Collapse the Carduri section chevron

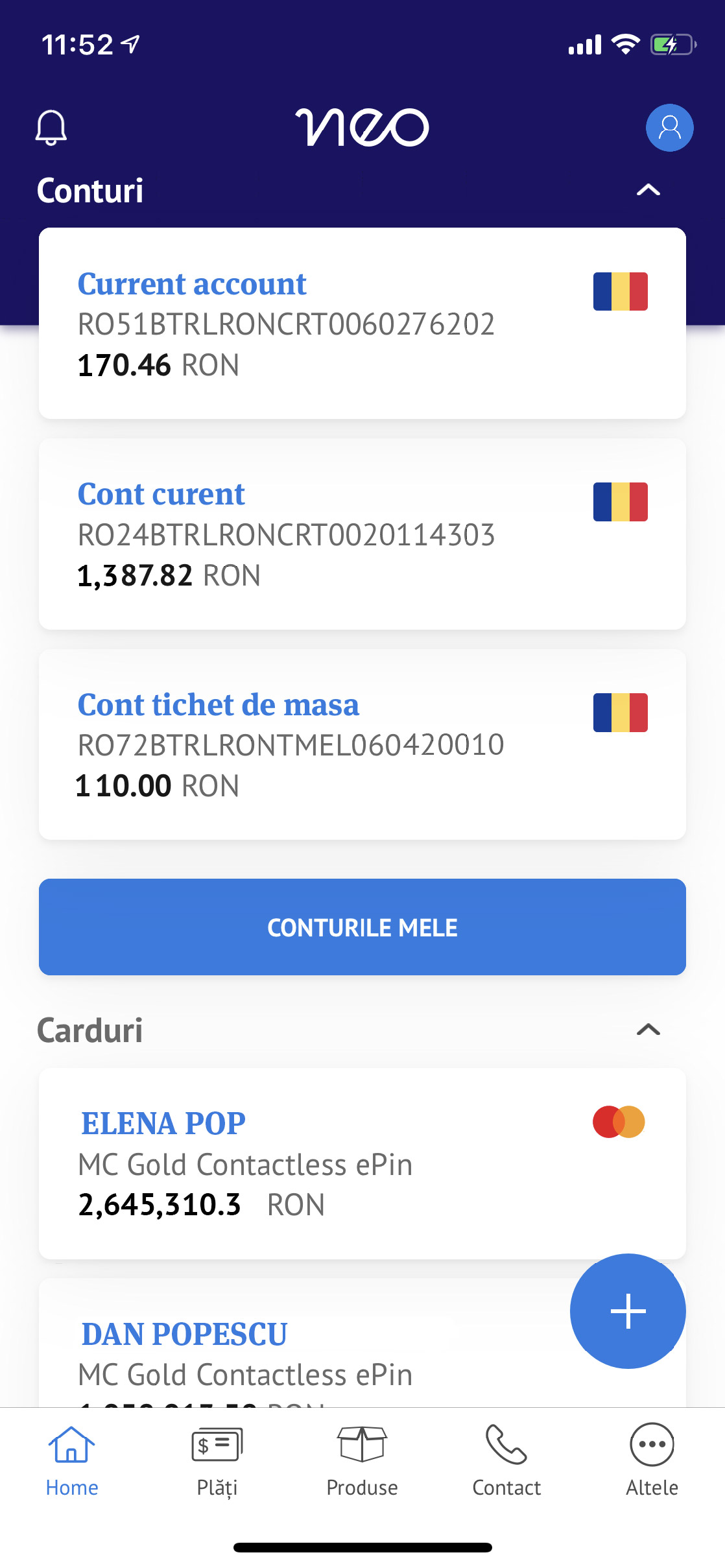pos(648,1029)
